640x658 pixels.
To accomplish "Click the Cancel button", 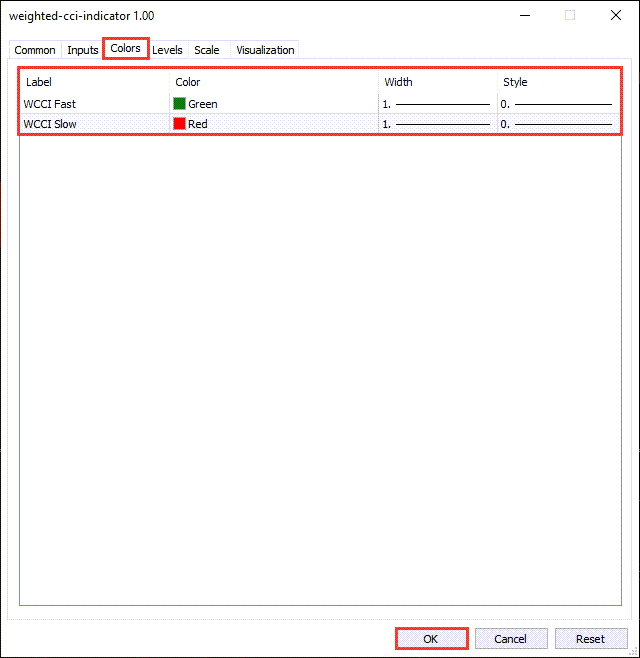I will pyautogui.click(x=511, y=639).
